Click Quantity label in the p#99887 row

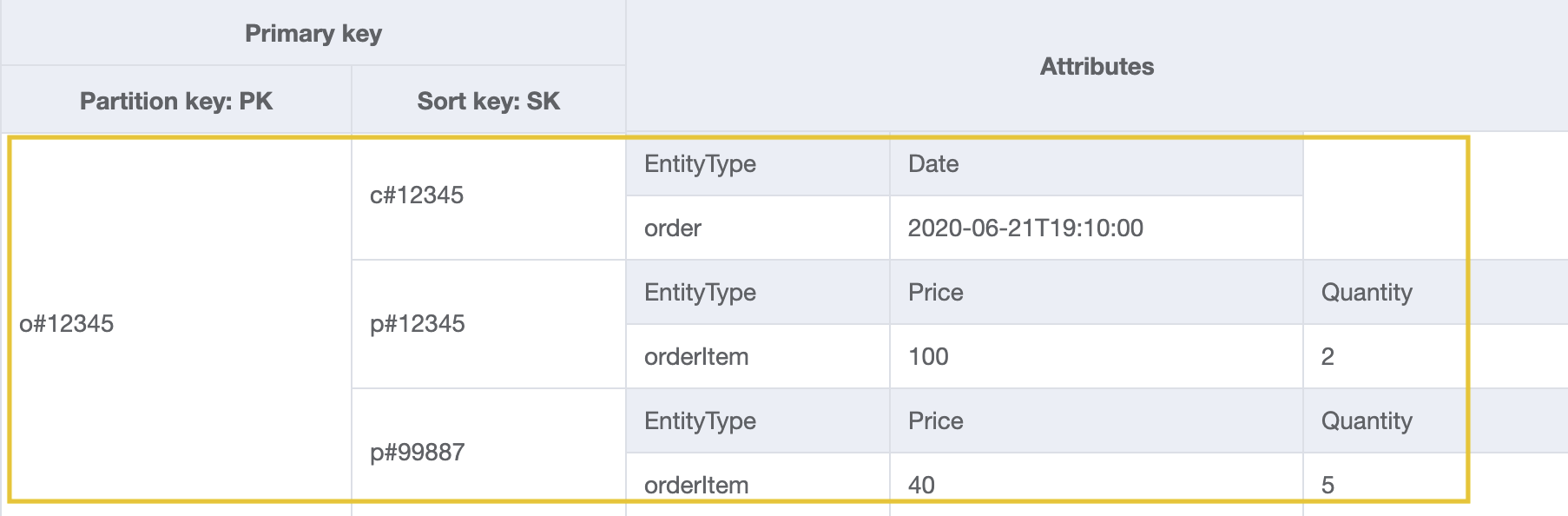coord(1367,421)
